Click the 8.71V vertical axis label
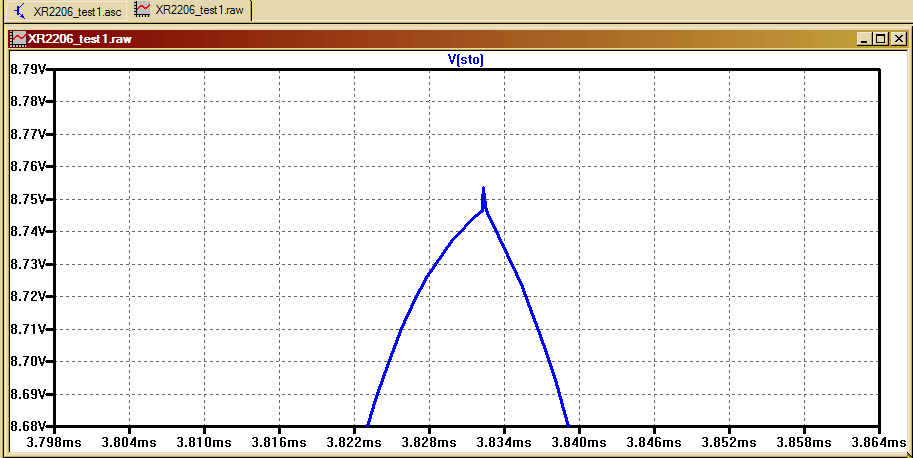 27,329
